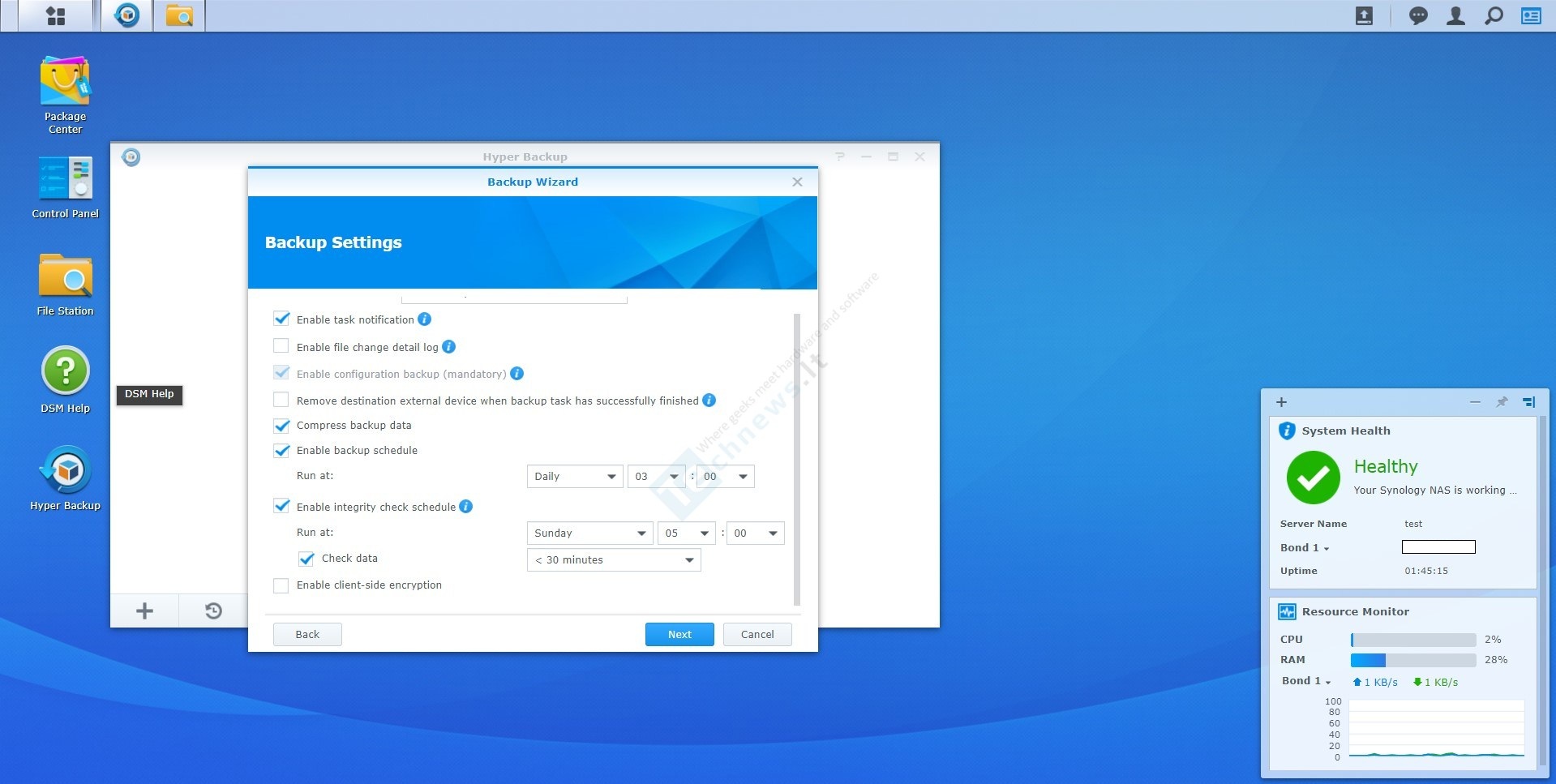Viewport: 1556px width, 784px height.
Task: Switch to Hyper Backup taskbar icon
Action: point(127,15)
